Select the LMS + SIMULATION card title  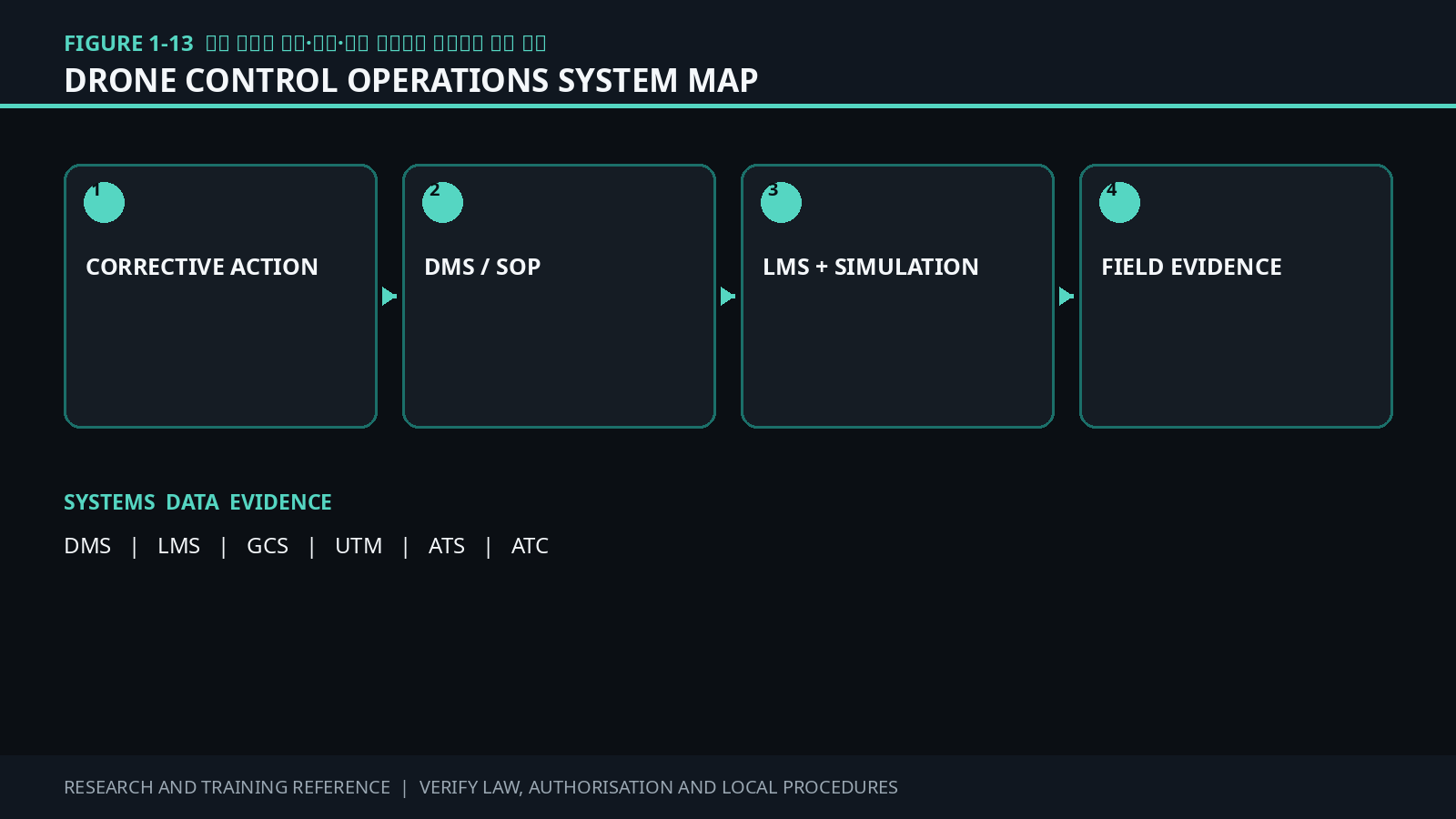(x=871, y=267)
